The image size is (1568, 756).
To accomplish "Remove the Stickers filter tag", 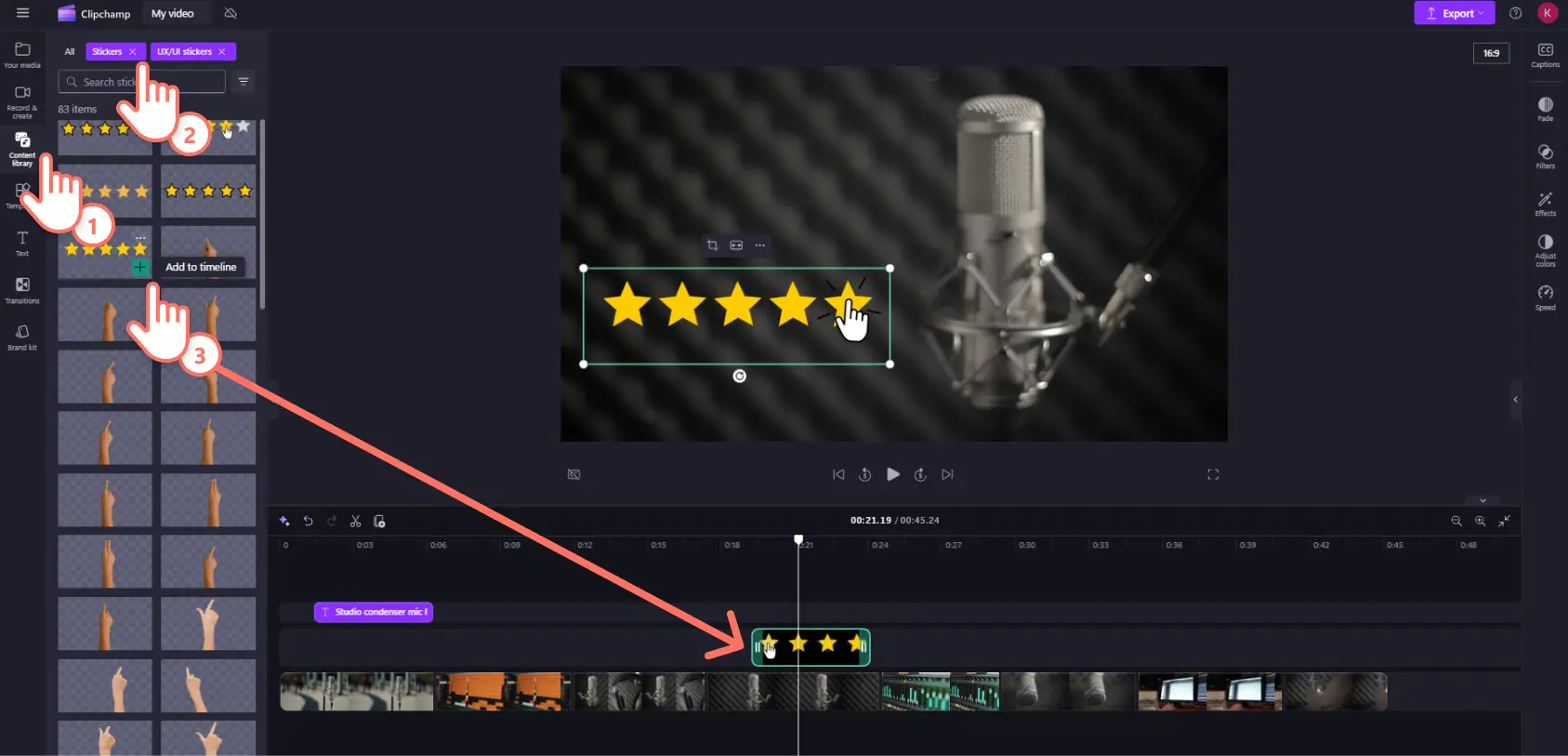I will (133, 52).
